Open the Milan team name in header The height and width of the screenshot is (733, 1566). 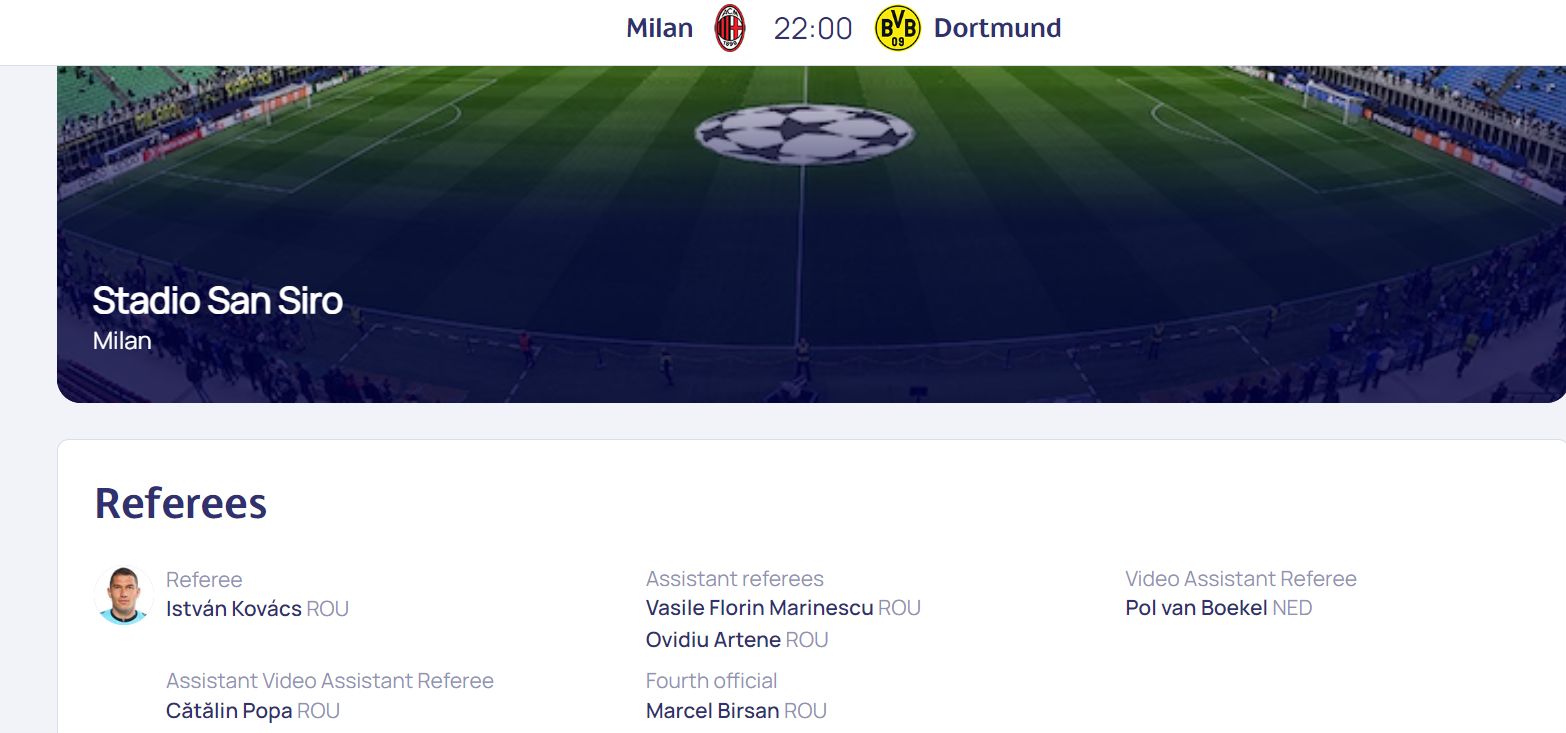click(x=659, y=28)
